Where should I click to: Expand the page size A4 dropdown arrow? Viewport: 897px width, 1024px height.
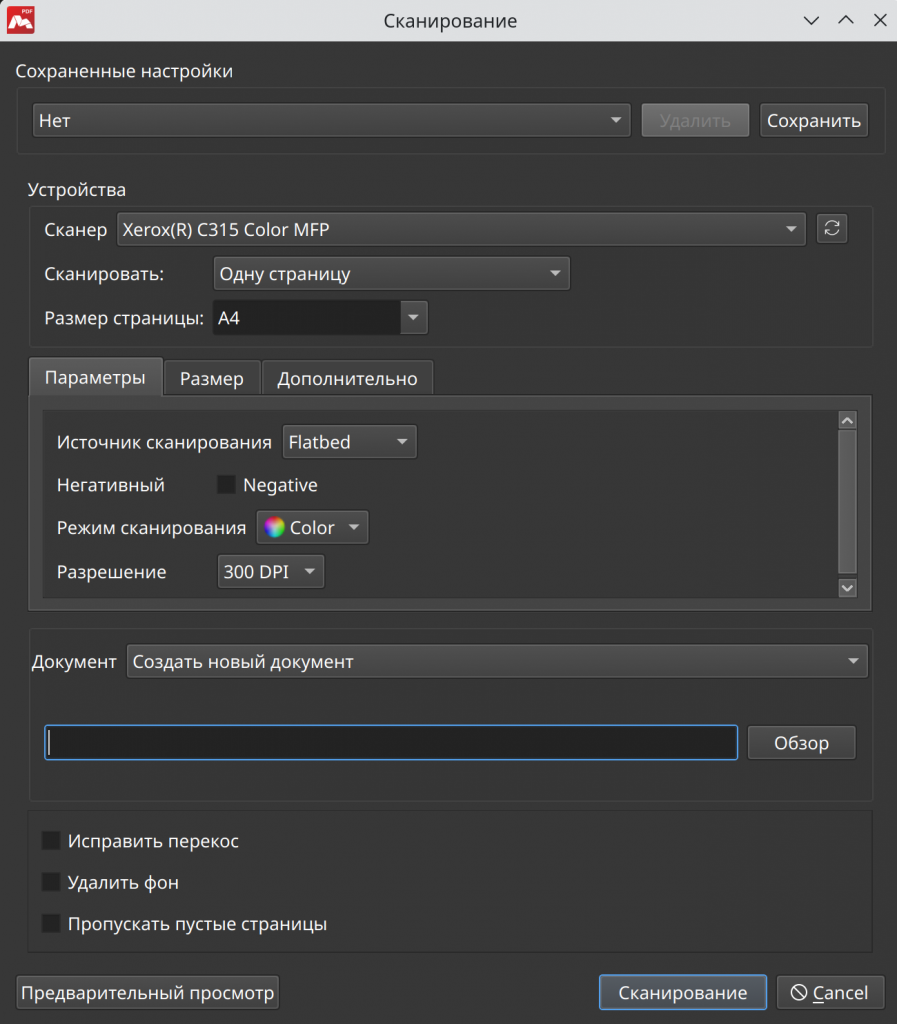pos(413,318)
